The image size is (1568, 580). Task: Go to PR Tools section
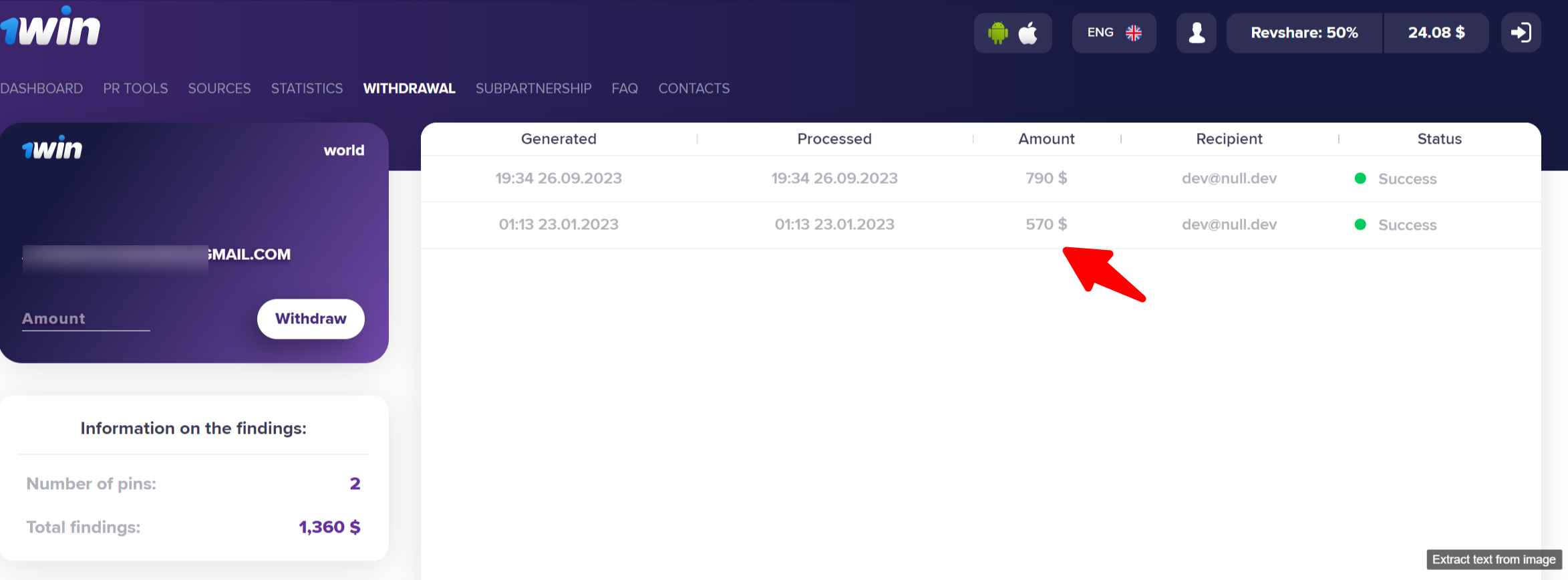136,88
